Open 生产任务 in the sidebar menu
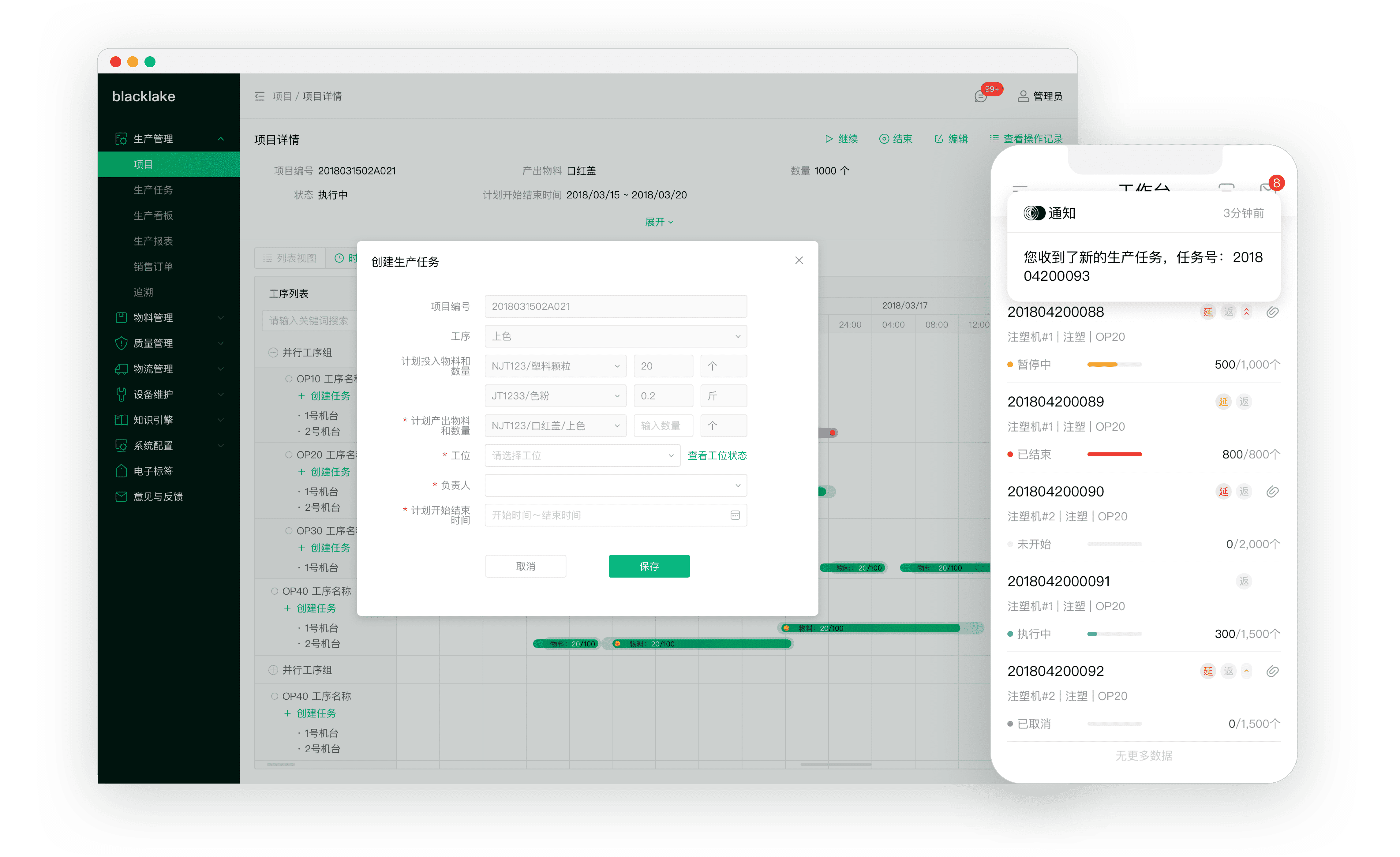Image resolution: width=1400 pixels, height=857 pixels. click(x=153, y=190)
